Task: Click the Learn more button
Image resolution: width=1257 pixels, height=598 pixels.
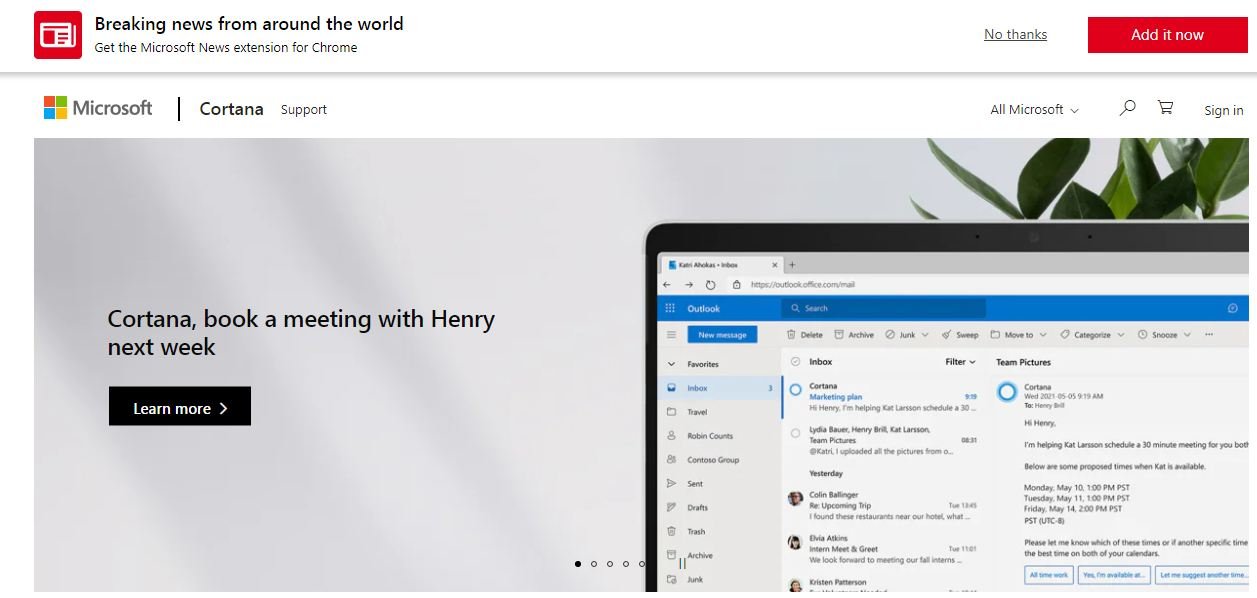Action: pyautogui.click(x=180, y=406)
